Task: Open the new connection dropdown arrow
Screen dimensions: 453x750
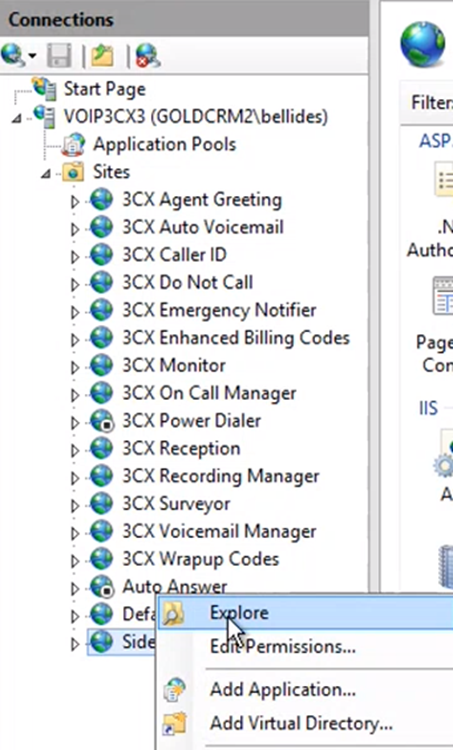Action: [x=33, y=56]
